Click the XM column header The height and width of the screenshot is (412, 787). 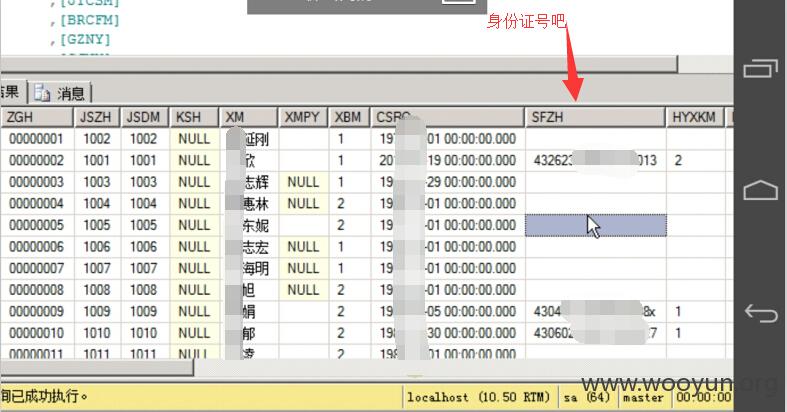pos(249,117)
